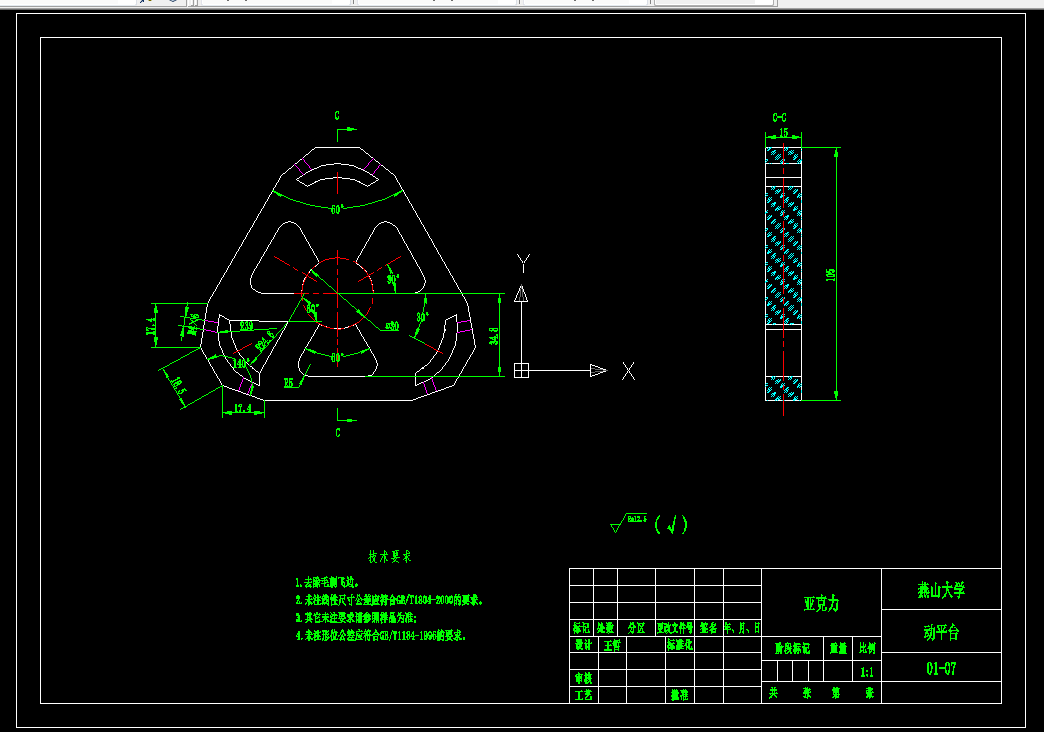
Task: Select the ø30 diameter leader text
Action: pos(392,326)
